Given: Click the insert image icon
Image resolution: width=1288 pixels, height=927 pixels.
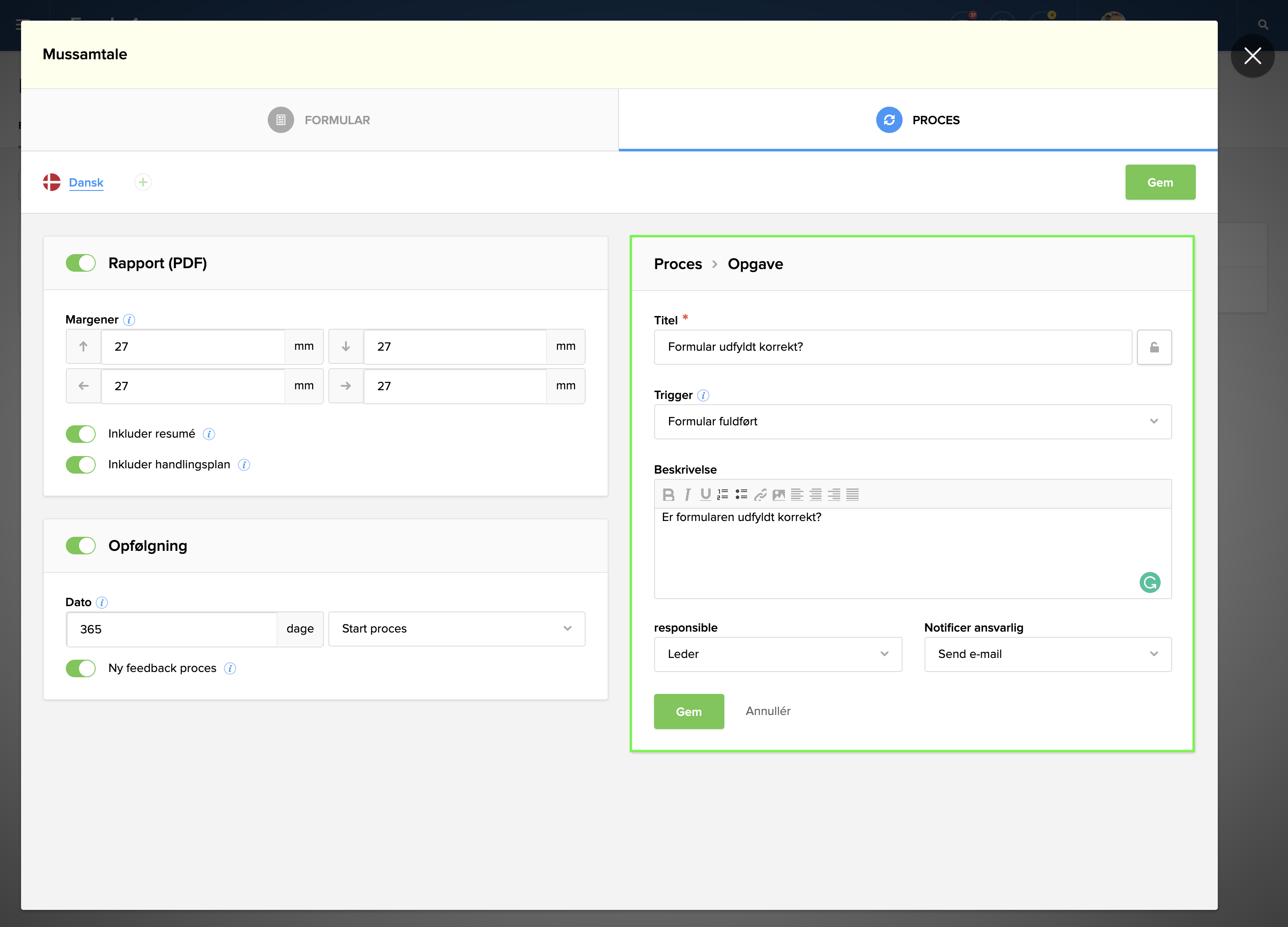Looking at the screenshot, I should tap(779, 494).
